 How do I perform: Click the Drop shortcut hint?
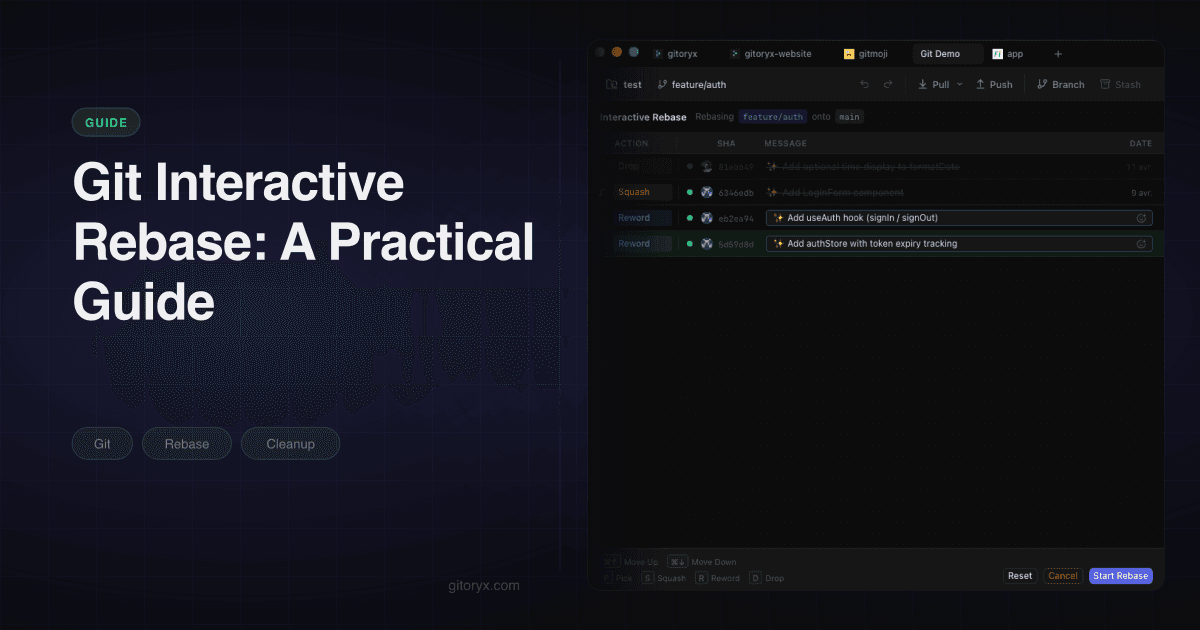(767, 578)
